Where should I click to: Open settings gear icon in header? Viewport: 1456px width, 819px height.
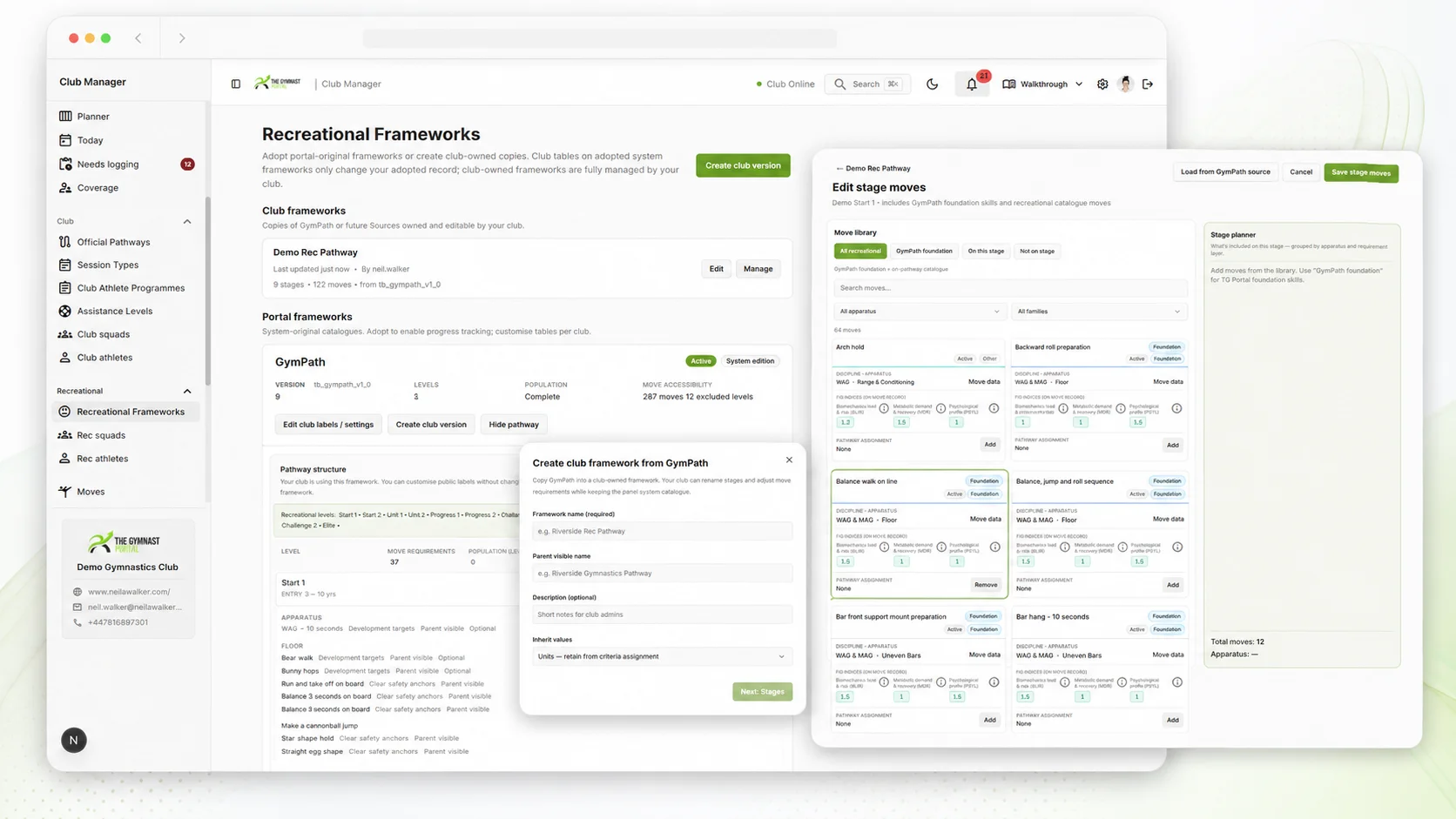pos(1102,84)
